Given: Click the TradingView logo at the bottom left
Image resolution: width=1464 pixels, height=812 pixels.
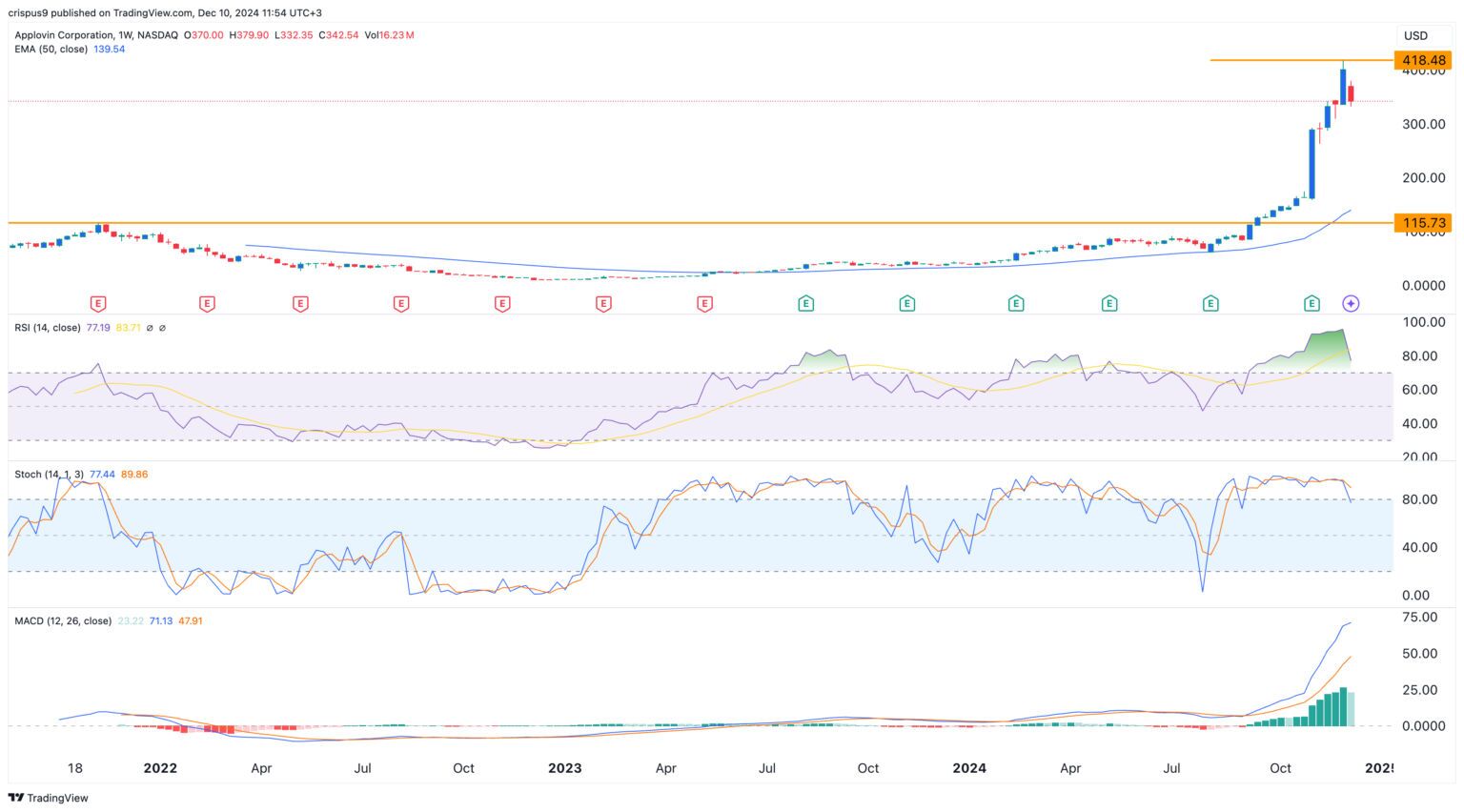Looking at the screenshot, I should (x=49, y=798).
